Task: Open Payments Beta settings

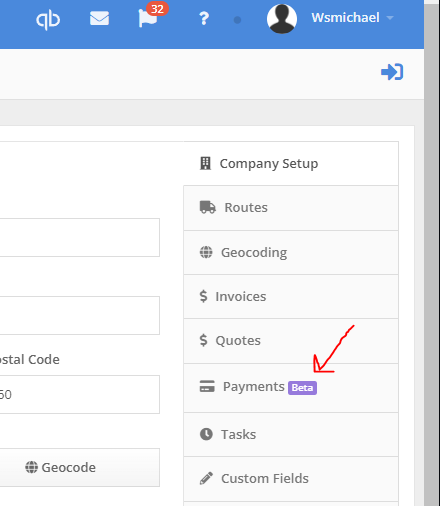Action: [291, 388]
